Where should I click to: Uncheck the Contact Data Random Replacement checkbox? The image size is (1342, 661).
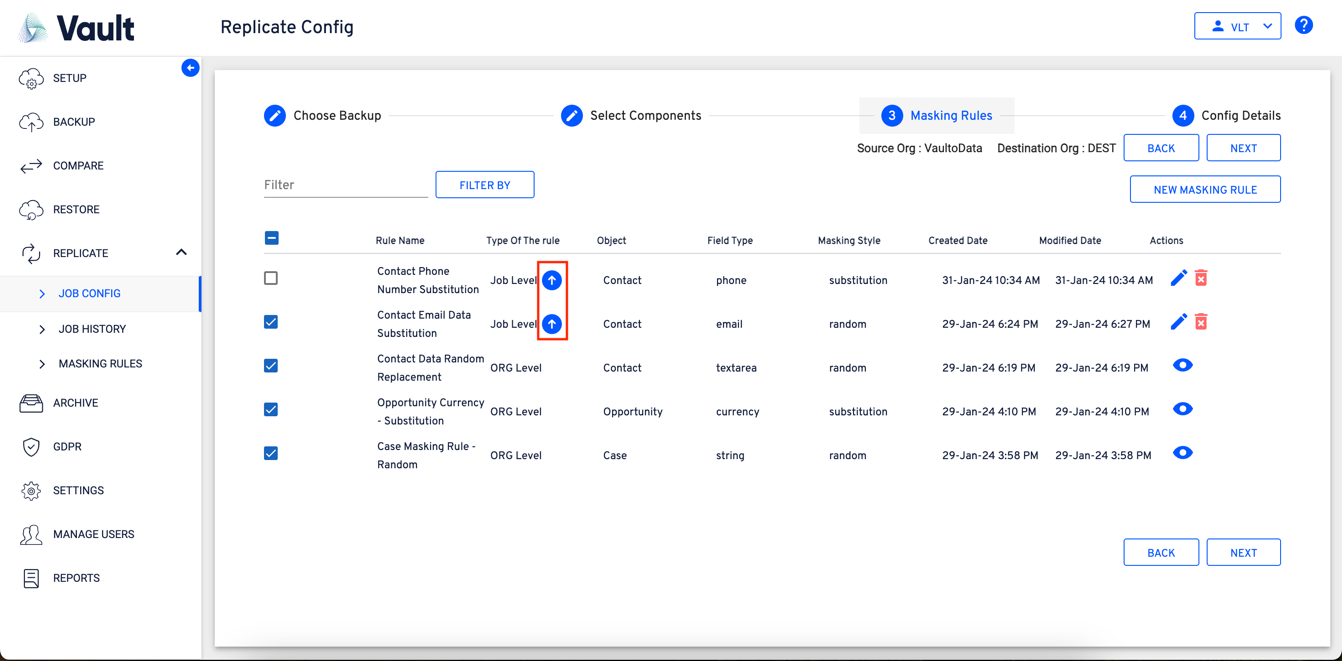tap(271, 366)
